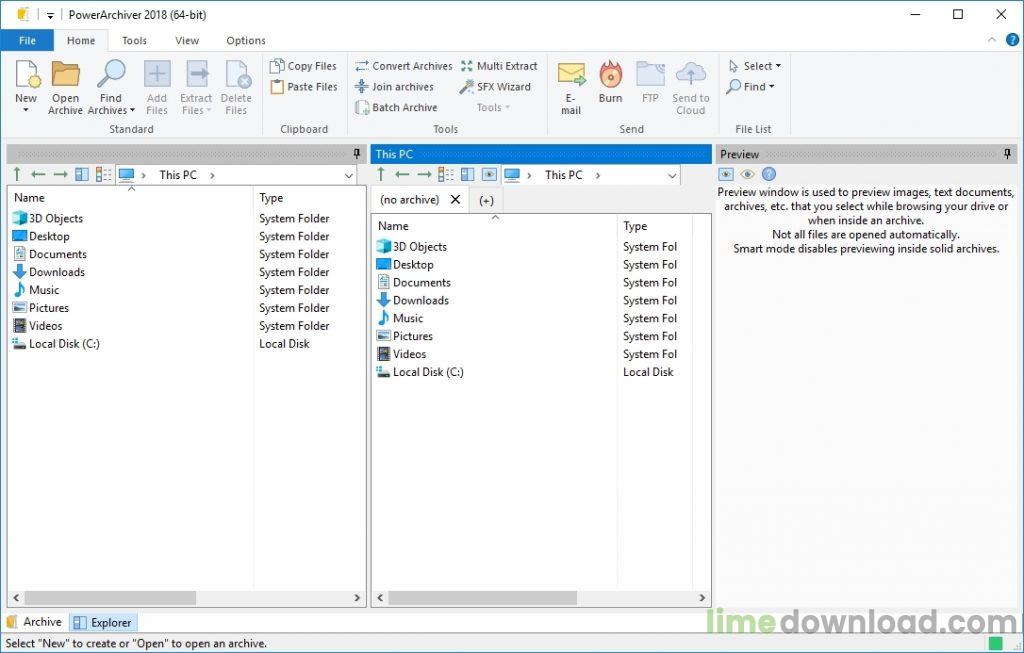1024x653 pixels.
Task: Toggle the details view icon in left pane
Action: click(104, 174)
